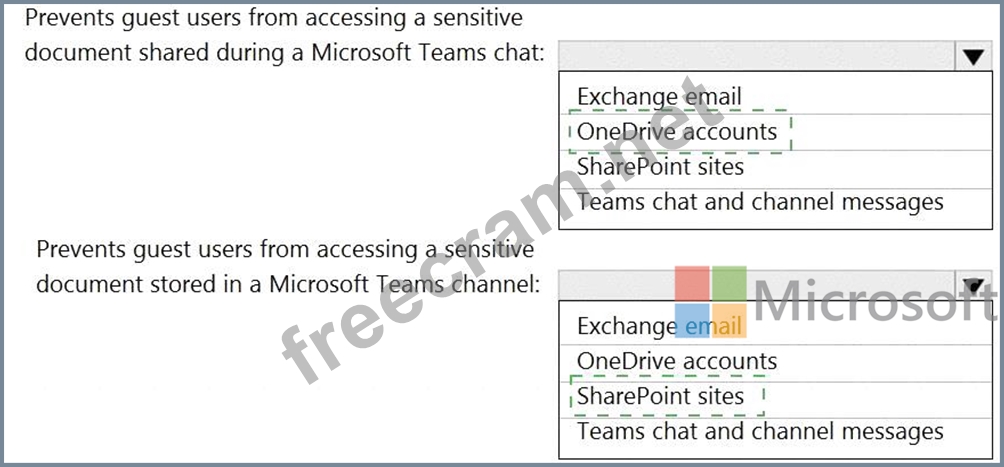Click the green square of the Microsoft logo

(730, 284)
